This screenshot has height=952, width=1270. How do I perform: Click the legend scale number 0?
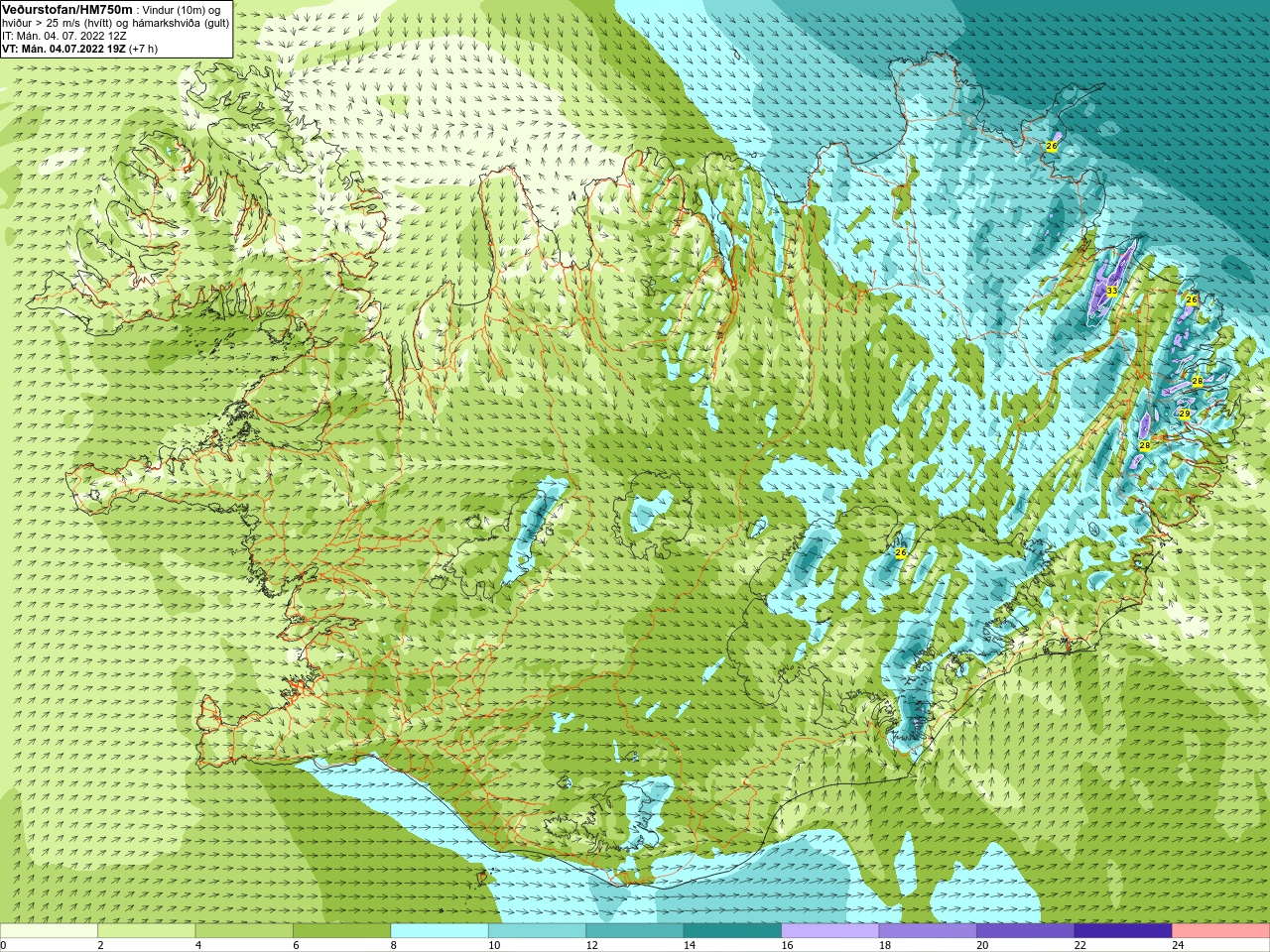tap(3, 945)
